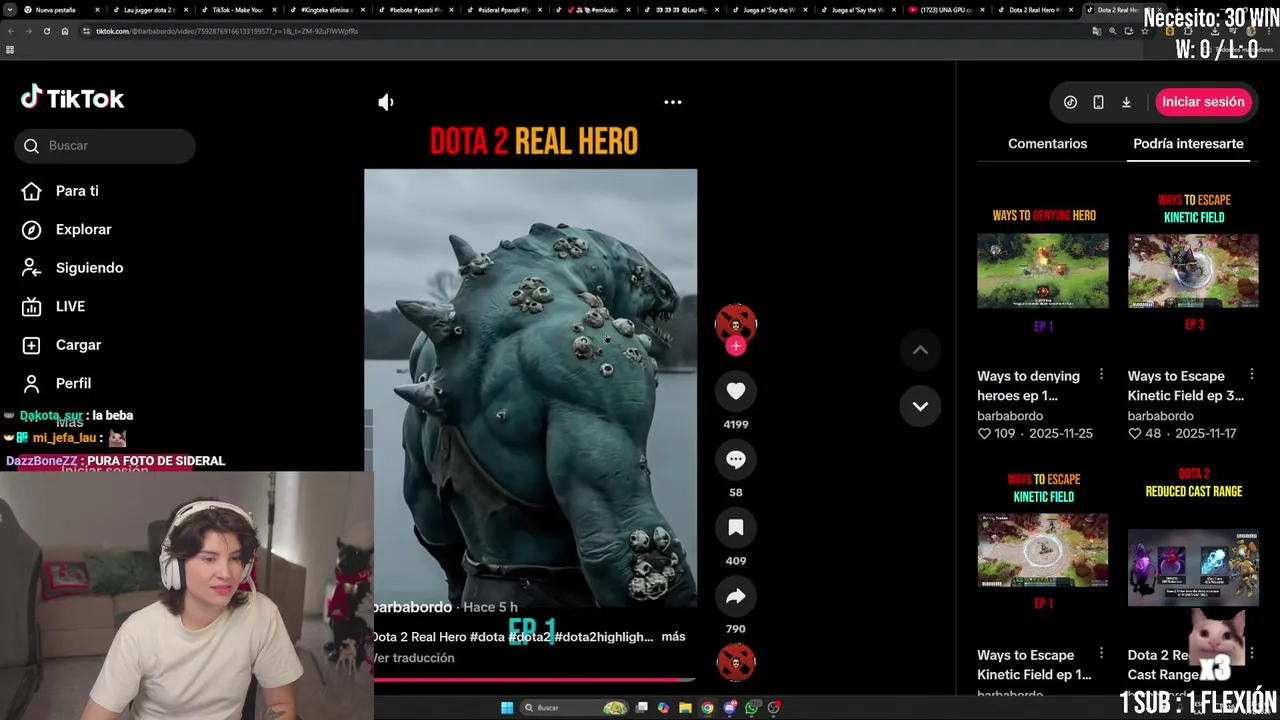Click the #dota2highligh... hashtag in the caption
1280x720 pixels.
604,637
